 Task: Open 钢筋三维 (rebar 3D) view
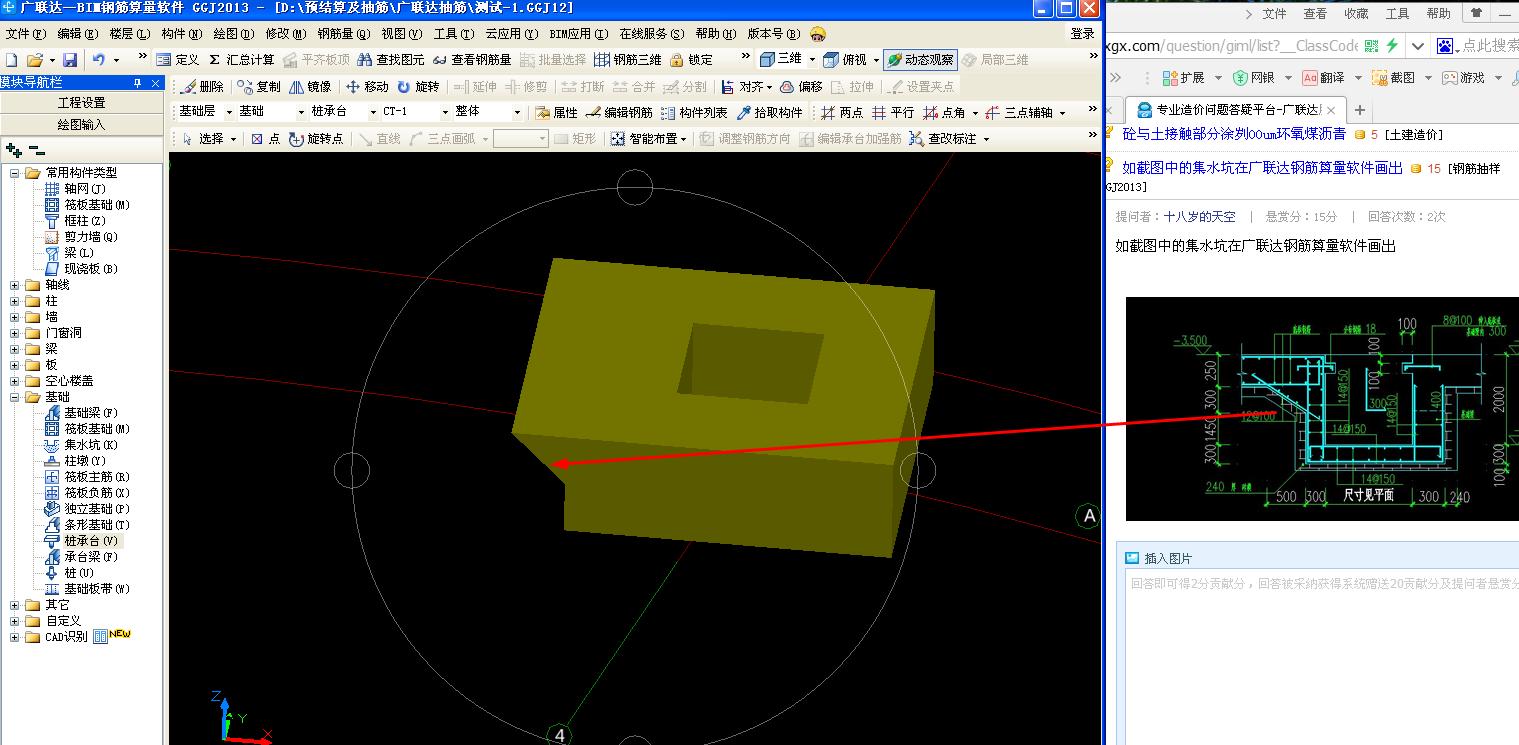(x=627, y=60)
